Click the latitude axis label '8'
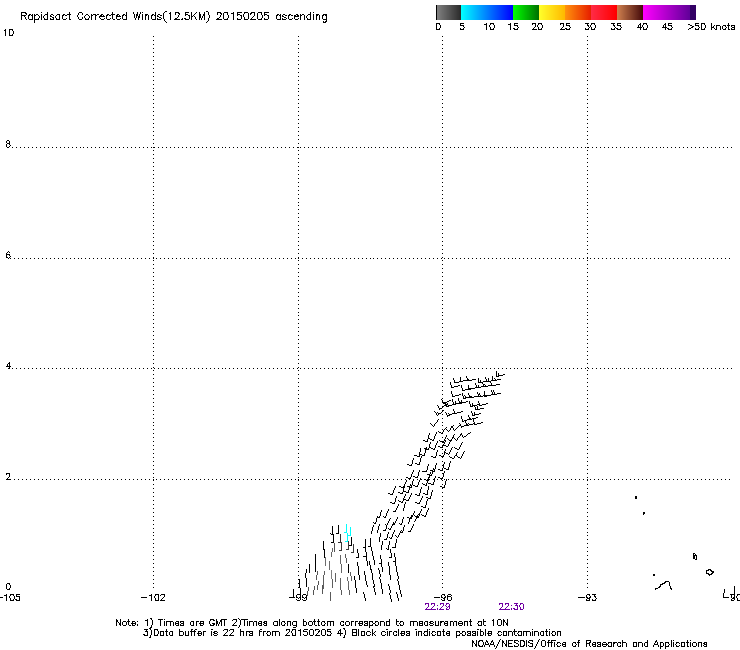The height and width of the screenshot is (650, 740). pyautogui.click(x=8, y=144)
